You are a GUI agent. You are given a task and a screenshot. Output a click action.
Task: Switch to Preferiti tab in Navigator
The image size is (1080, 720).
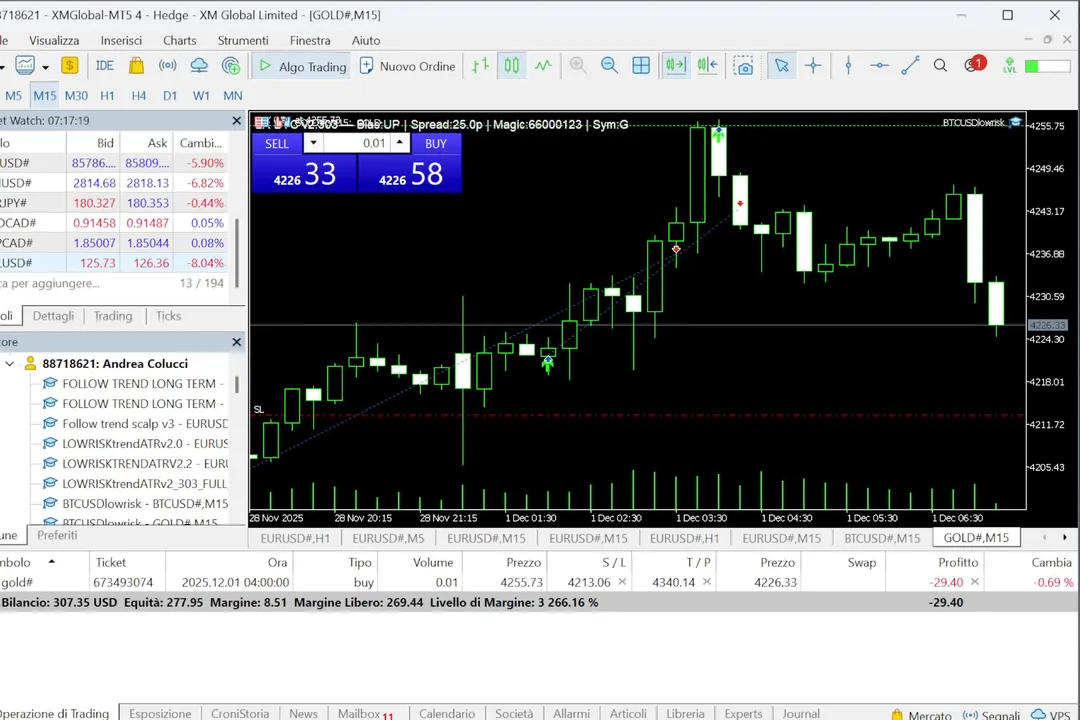coord(57,535)
